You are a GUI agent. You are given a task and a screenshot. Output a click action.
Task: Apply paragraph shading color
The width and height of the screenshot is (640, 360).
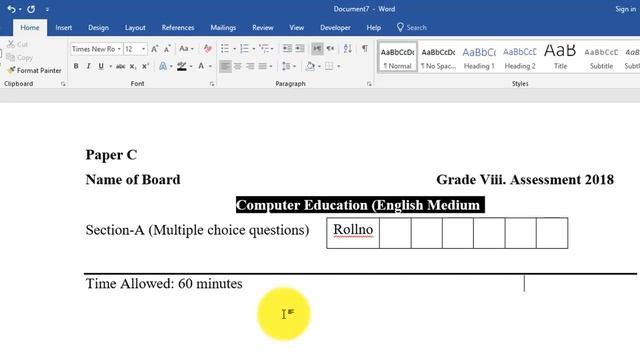coord(310,66)
